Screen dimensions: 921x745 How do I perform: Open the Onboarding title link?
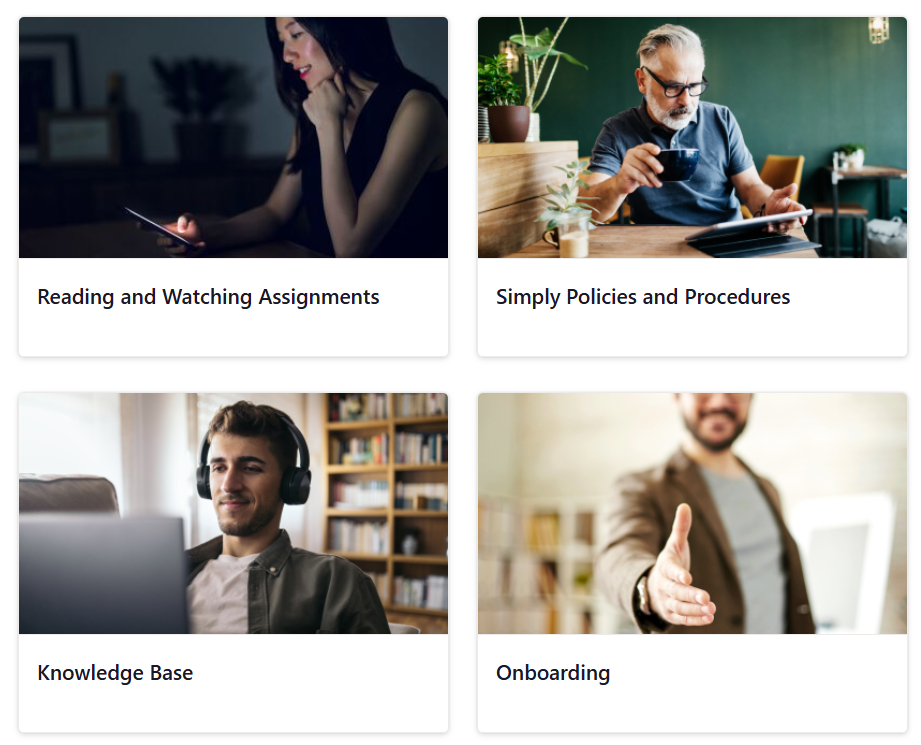point(553,673)
